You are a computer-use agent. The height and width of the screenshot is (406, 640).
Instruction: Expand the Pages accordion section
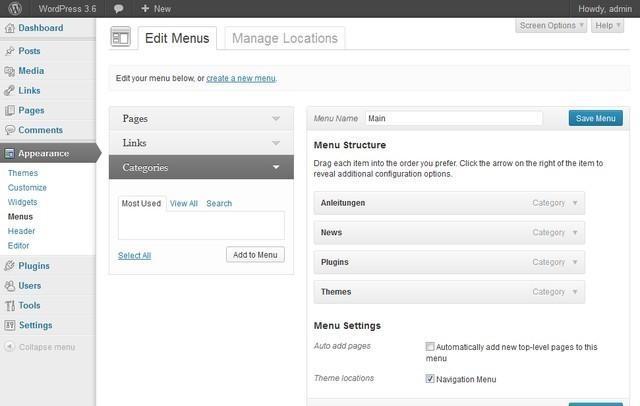point(201,118)
